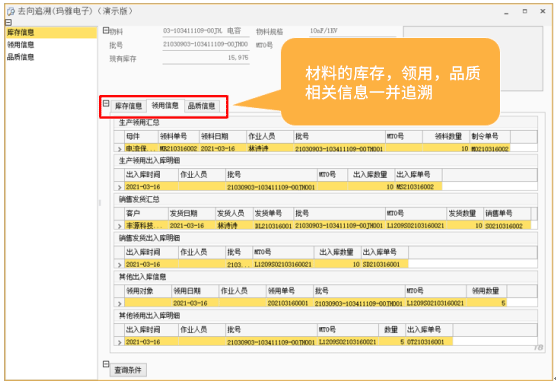Open the 查询条件 button
Image resolution: width=556 pixels, height=384 pixels.
click(128, 370)
